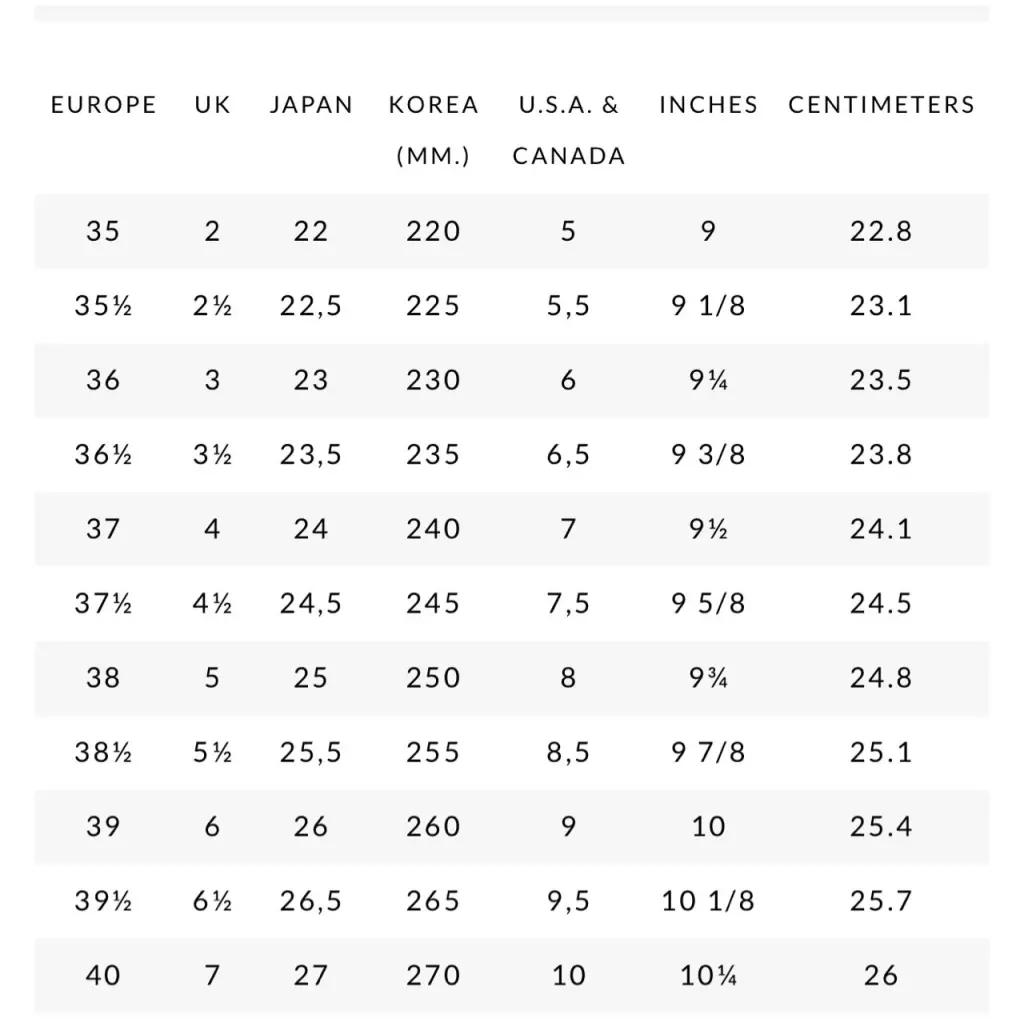Select the CENTIMETERS column header
Screen dimensions: 1024x1024
(881, 105)
